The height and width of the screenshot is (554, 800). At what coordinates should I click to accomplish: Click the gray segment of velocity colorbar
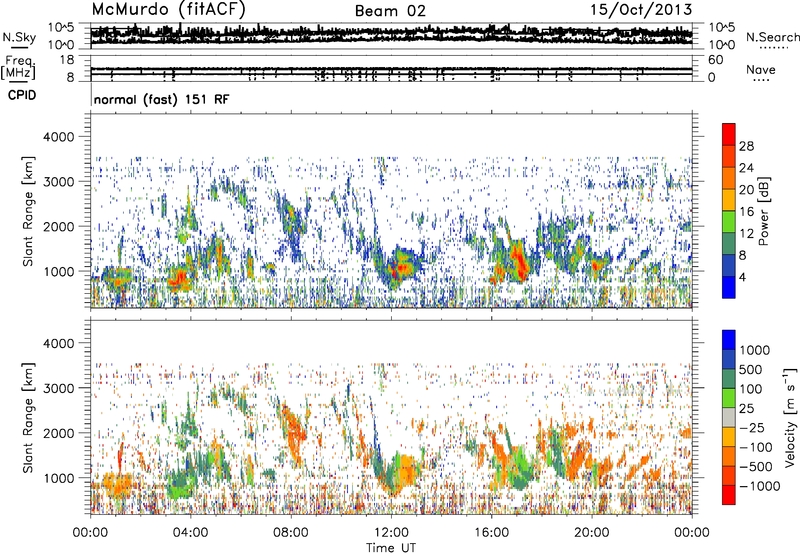coord(729,417)
